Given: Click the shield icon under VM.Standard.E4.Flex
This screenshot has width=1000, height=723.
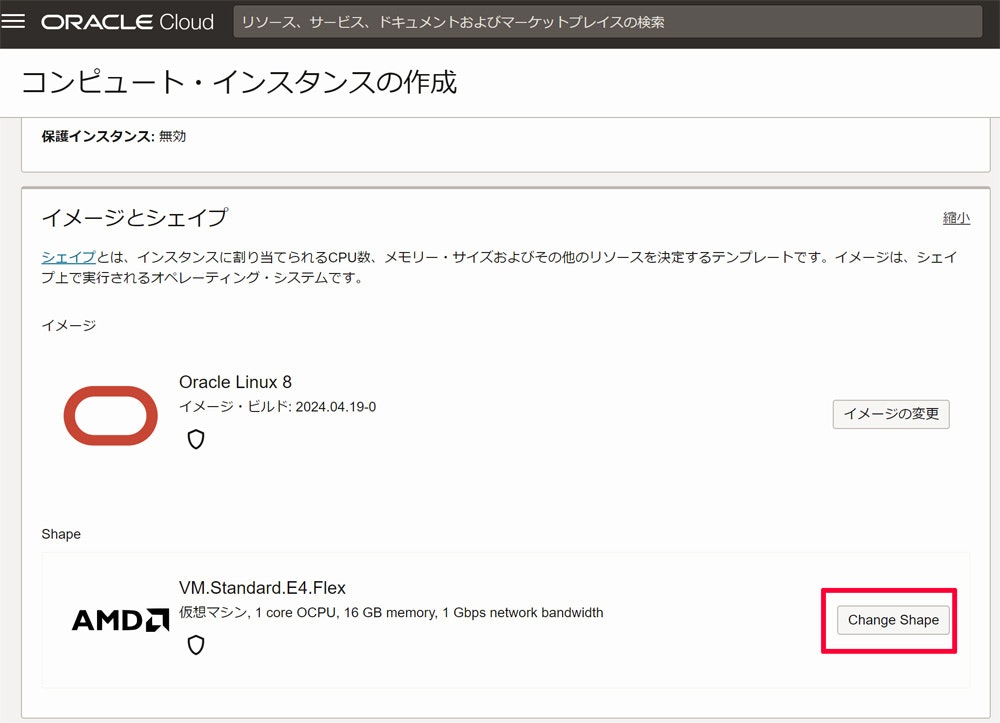Looking at the screenshot, I should pos(196,645).
